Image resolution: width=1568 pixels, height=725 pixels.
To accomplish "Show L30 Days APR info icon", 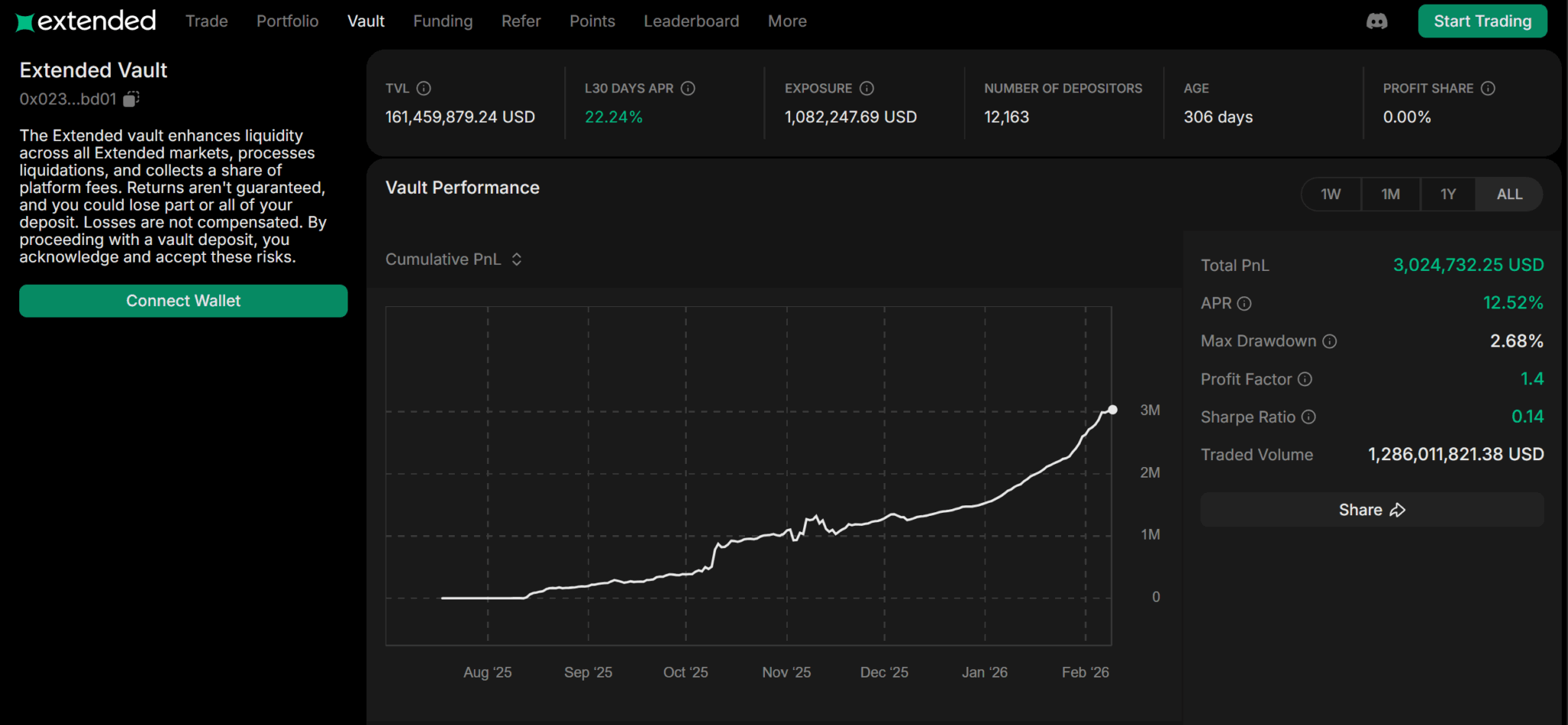I will [x=688, y=88].
